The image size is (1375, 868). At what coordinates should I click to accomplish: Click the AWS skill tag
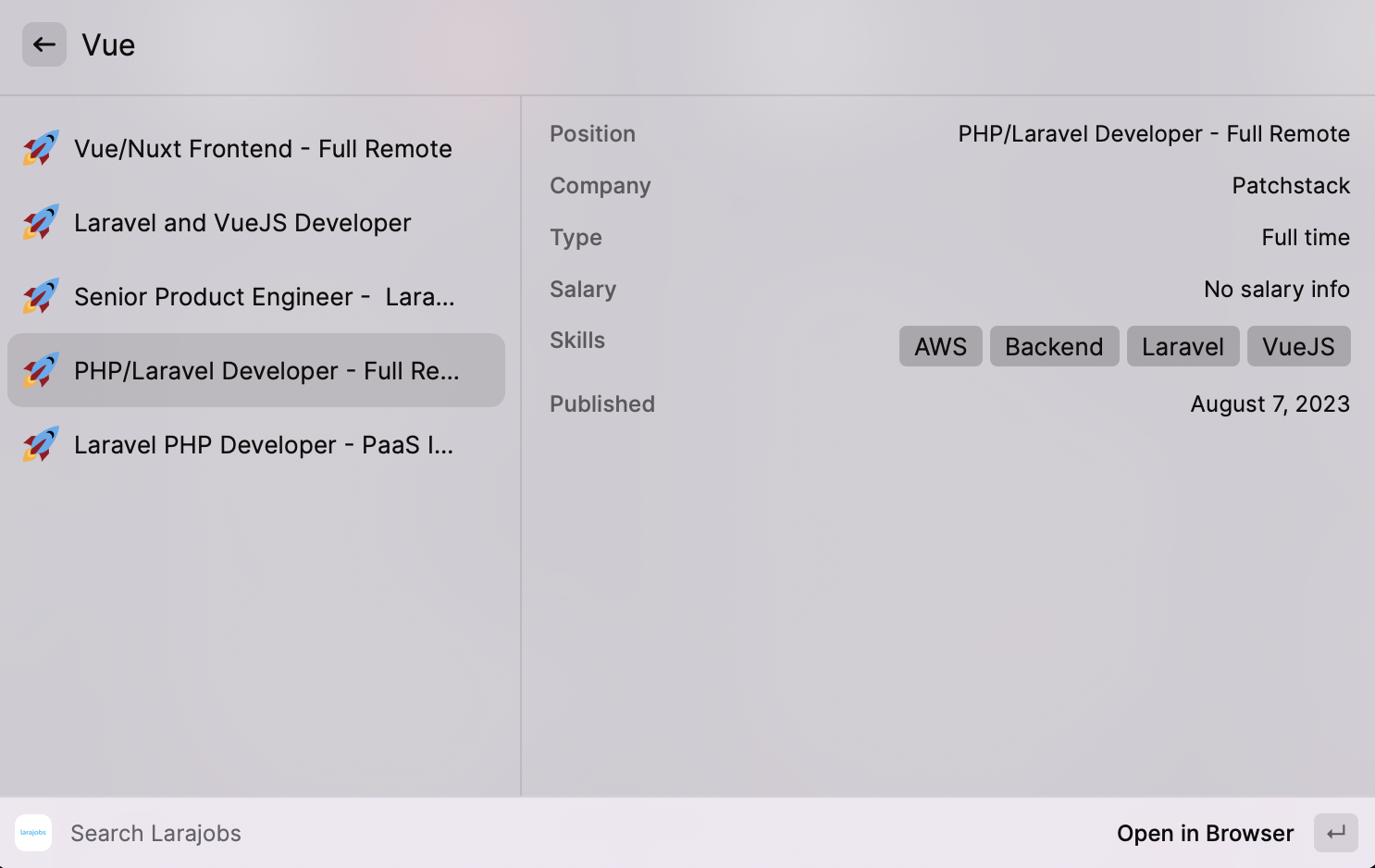pos(941,346)
